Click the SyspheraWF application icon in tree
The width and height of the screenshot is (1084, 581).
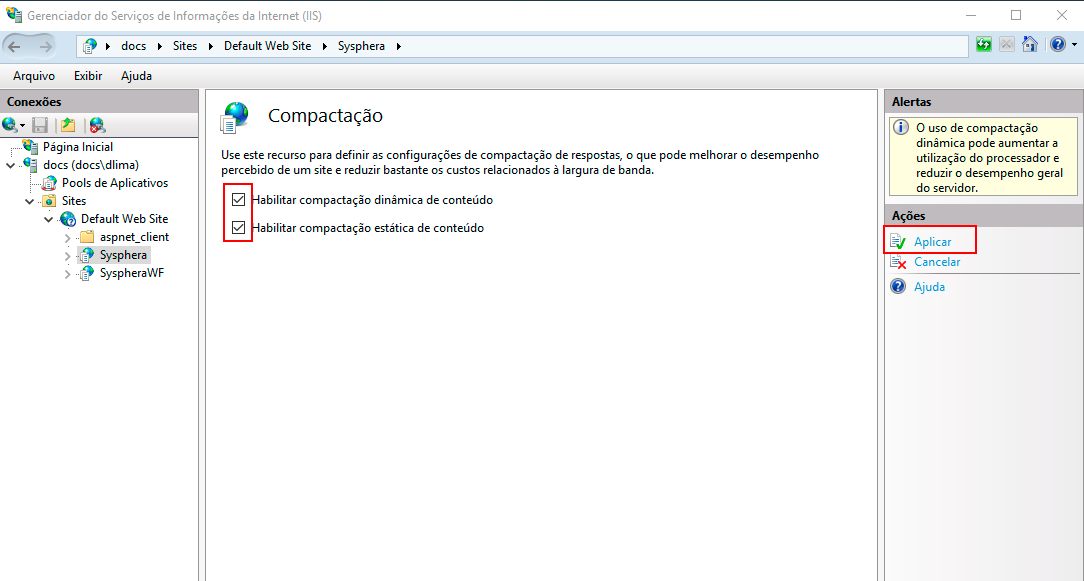(x=86, y=273)
